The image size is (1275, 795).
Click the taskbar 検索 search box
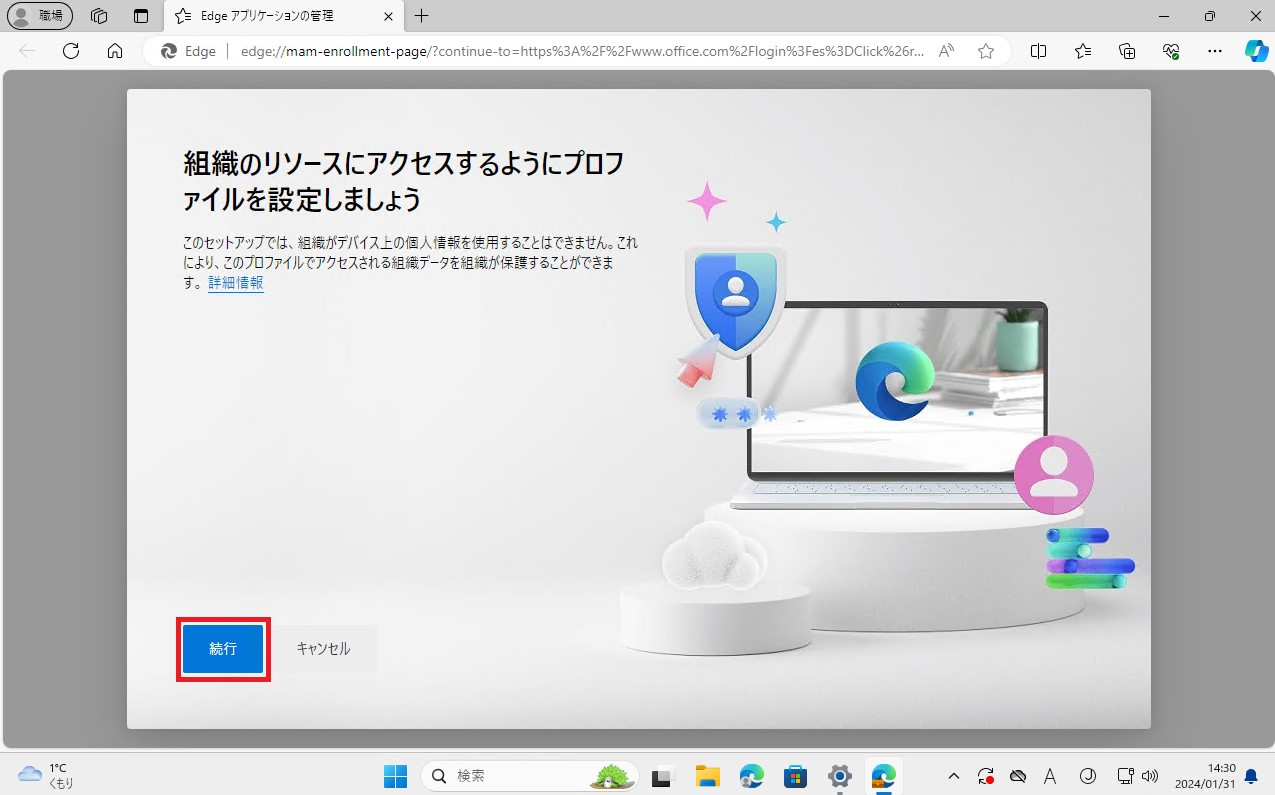click(x=529, y=776)
